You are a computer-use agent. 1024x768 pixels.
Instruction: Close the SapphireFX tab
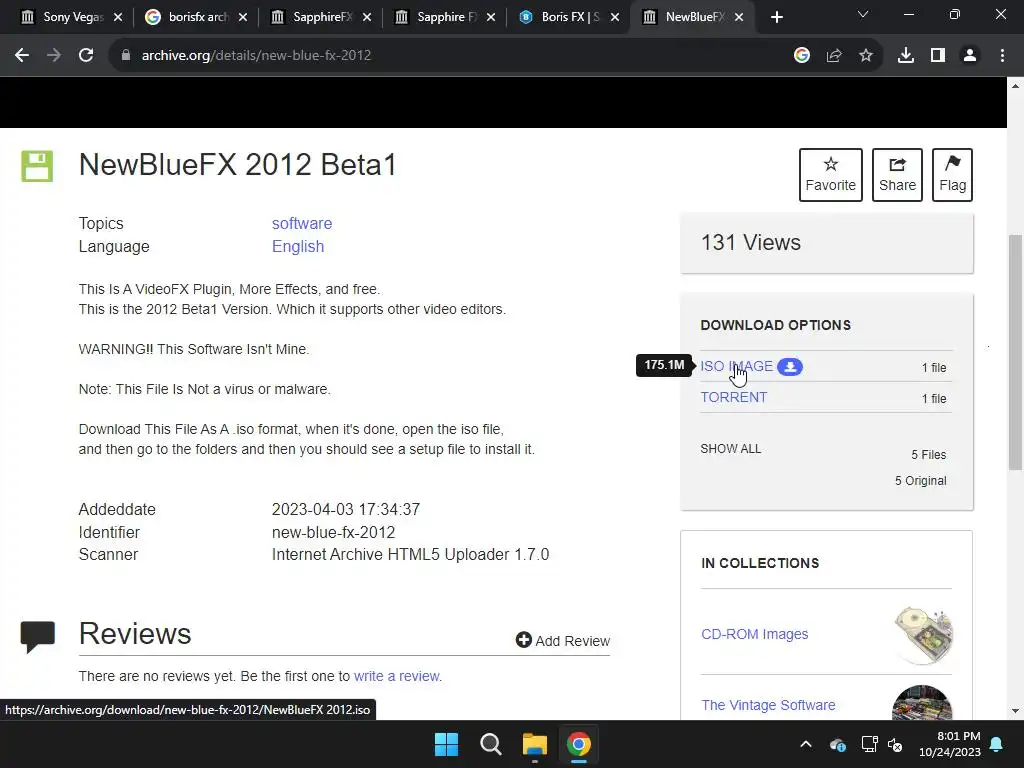coord(366,17)
